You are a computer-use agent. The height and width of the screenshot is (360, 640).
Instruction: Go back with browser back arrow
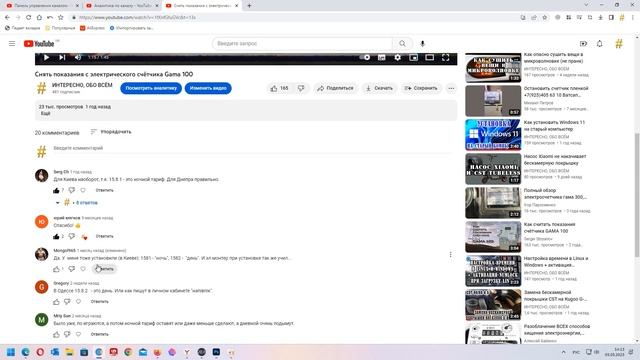click(x=7, y=18)
